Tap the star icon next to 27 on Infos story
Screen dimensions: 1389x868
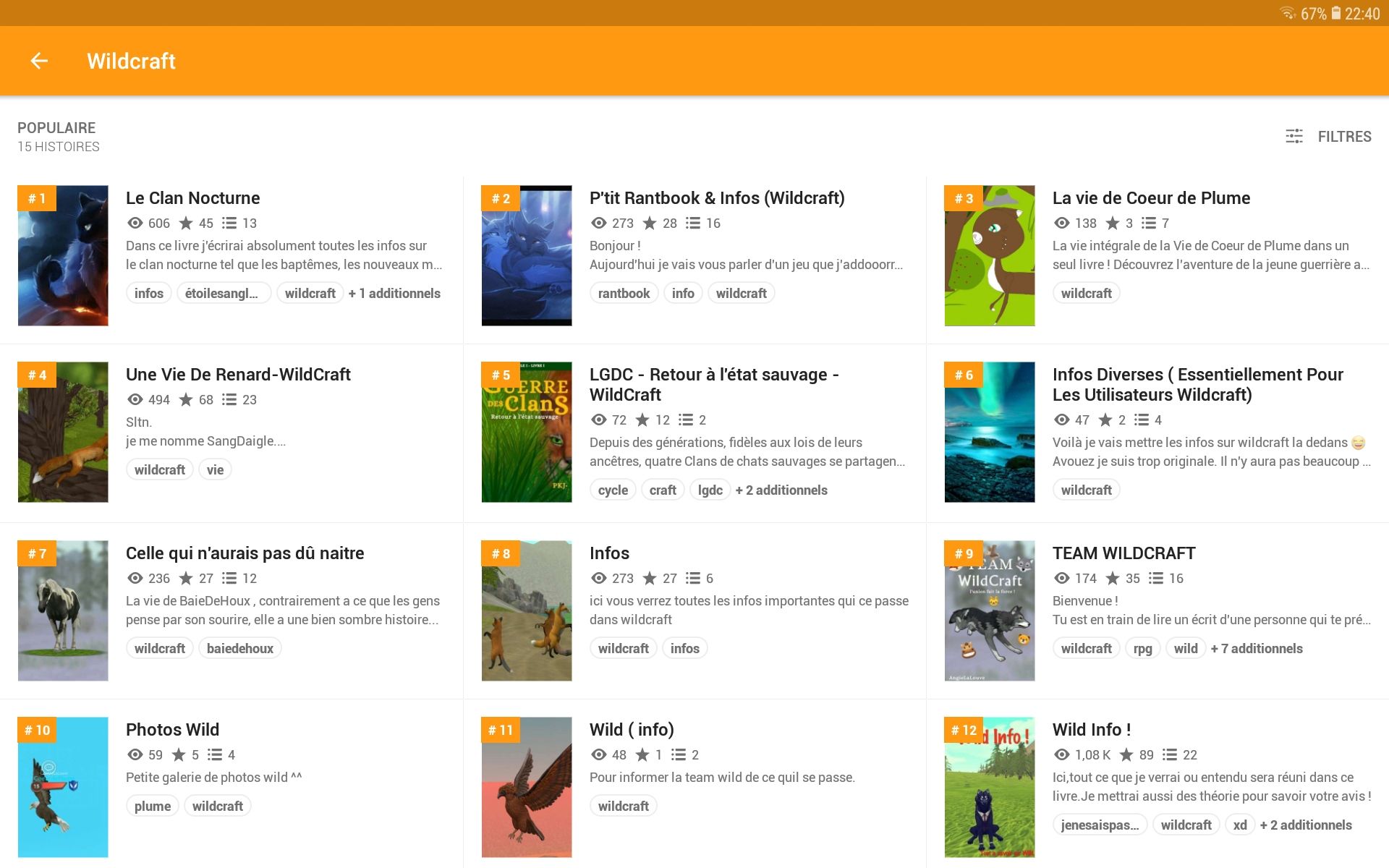tap(650, 578)
